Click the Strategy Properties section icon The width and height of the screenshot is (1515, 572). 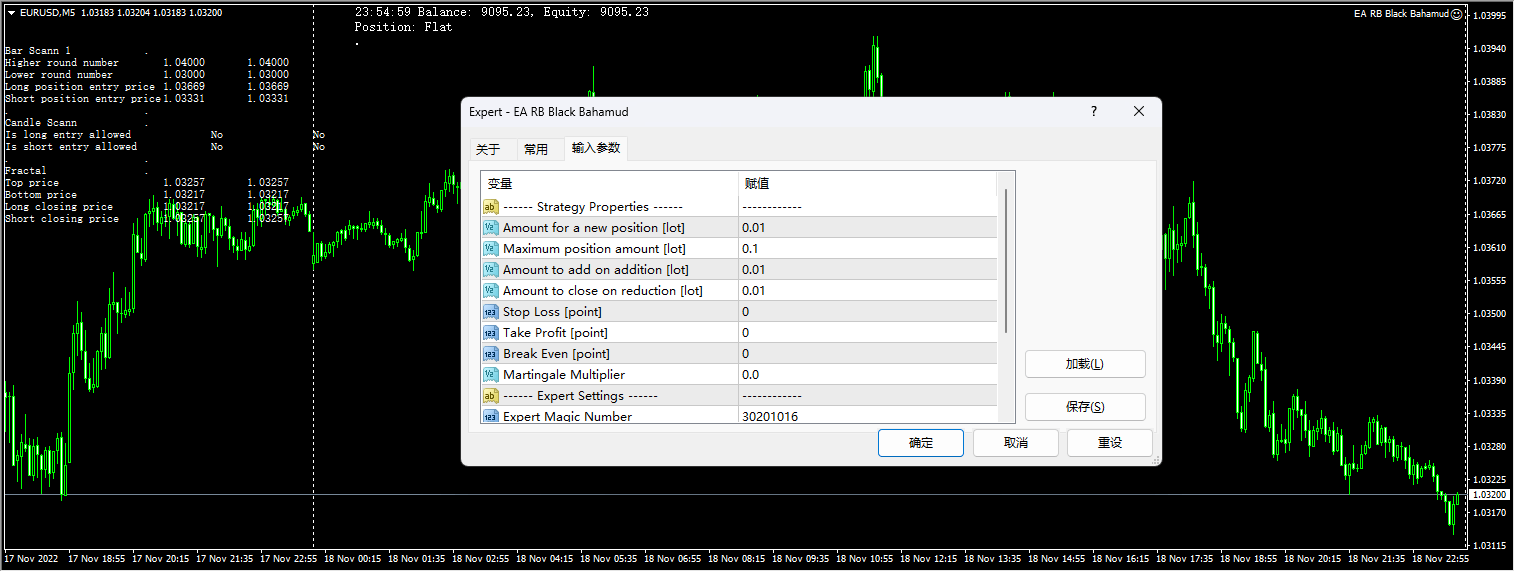coord(491,207)
